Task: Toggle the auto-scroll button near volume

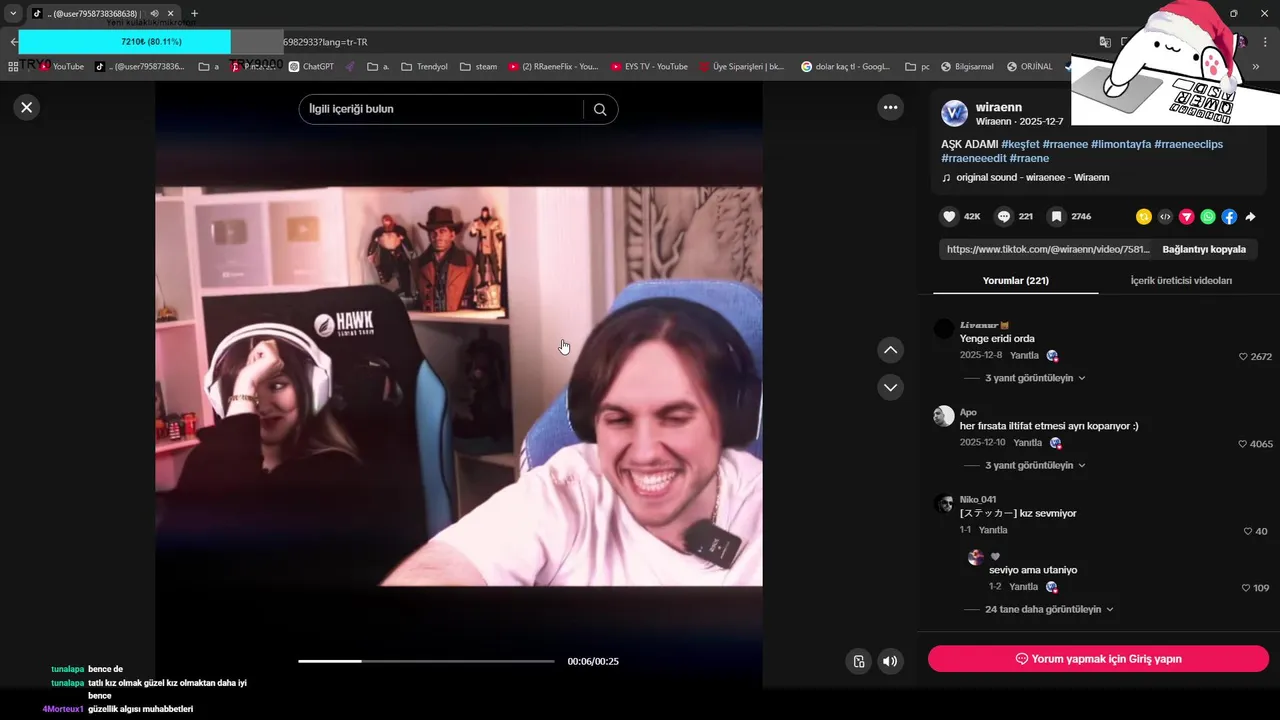Action: click(x=859, y=661)
